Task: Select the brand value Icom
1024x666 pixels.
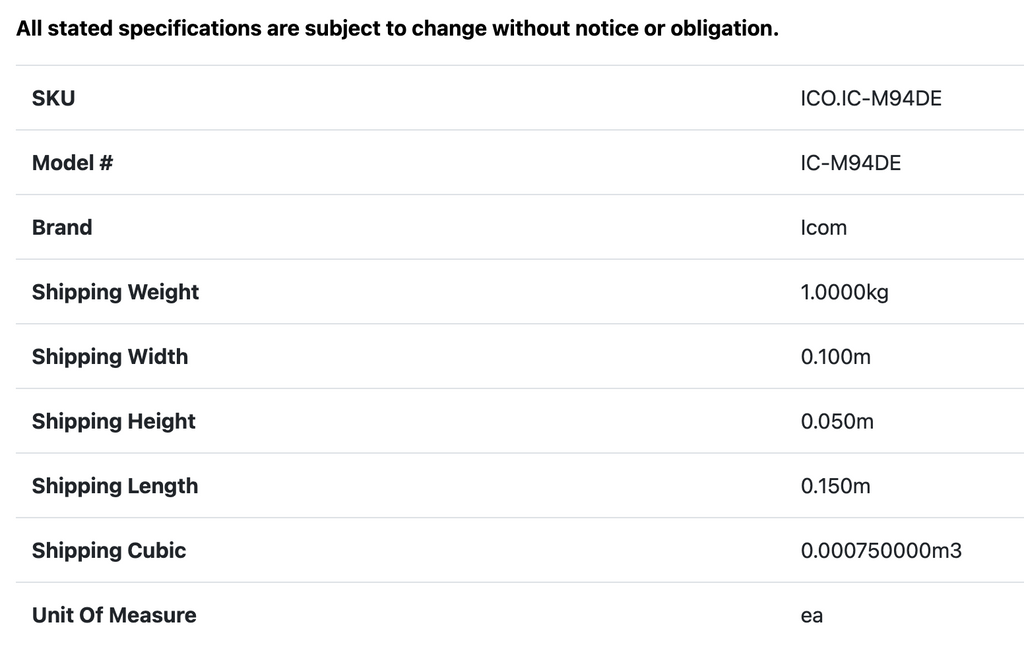Action: click(824, 227)
